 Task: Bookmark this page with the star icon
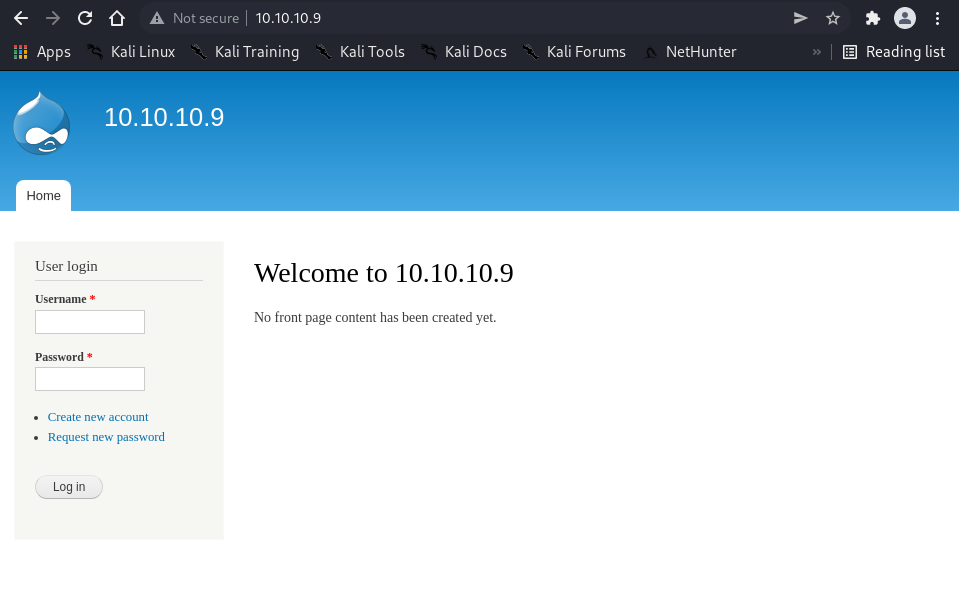(x=832, y=18)
